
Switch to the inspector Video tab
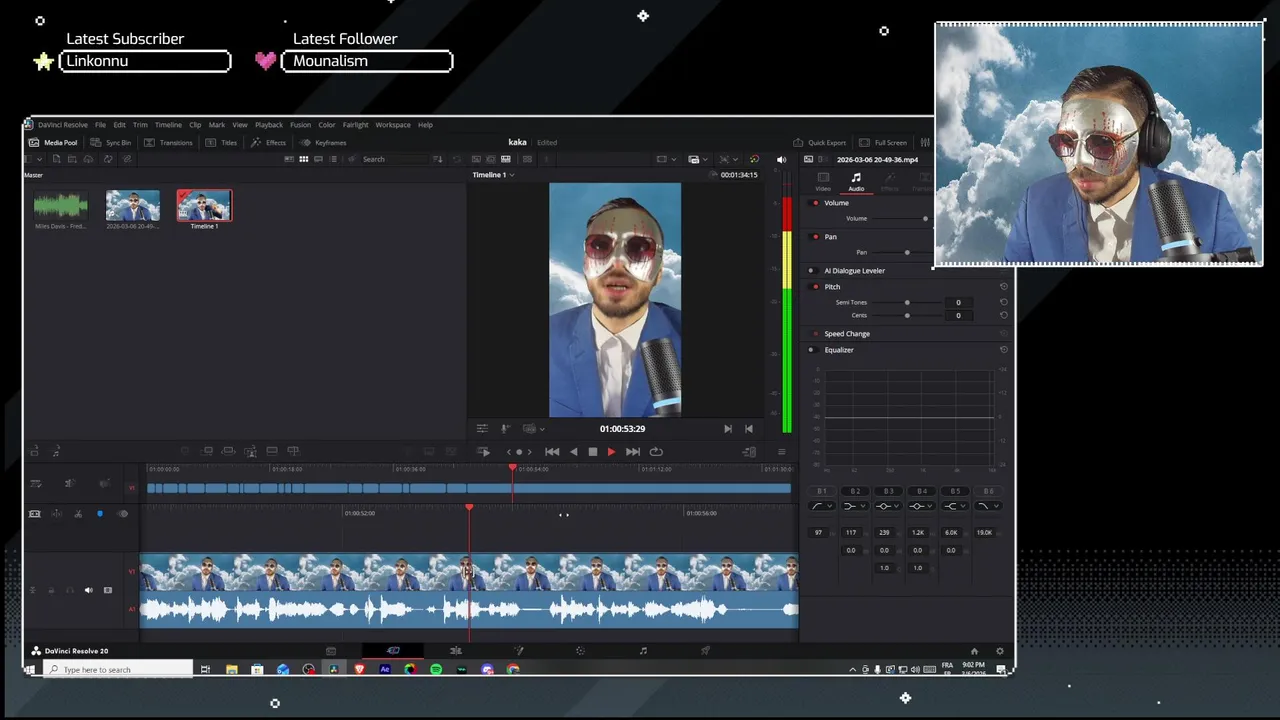pos(823,181)
